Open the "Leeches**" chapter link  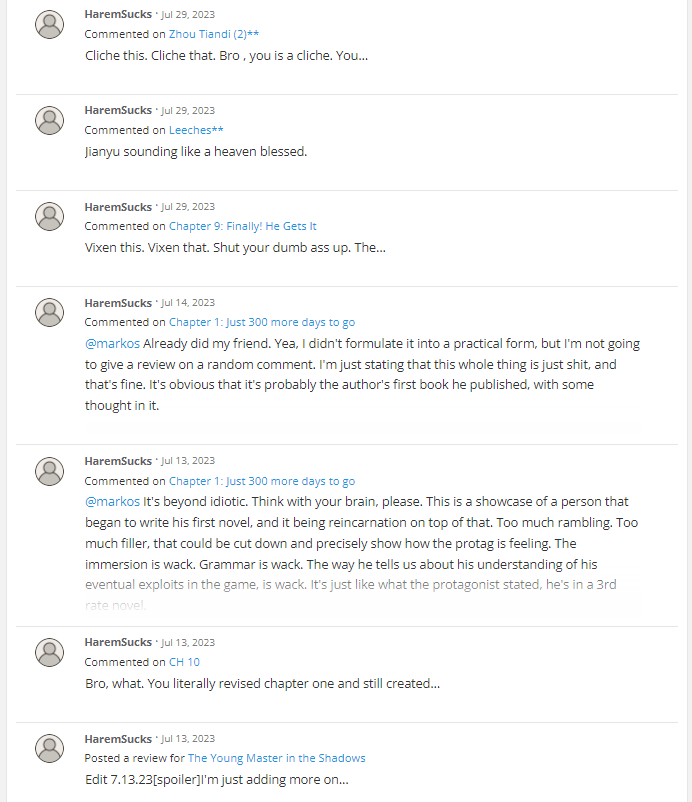pyautogui.click(x=196, y=130)
